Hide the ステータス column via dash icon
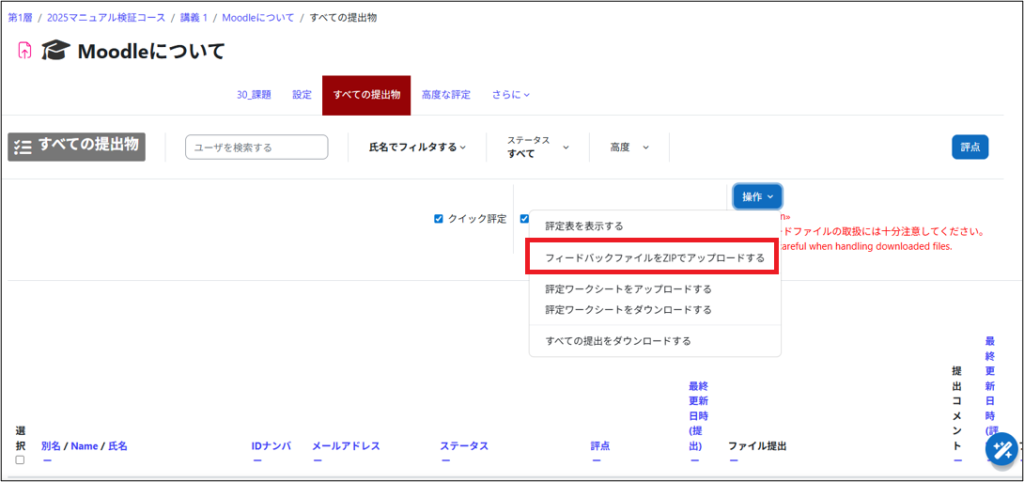1024x482 pixels. [445, 460]
